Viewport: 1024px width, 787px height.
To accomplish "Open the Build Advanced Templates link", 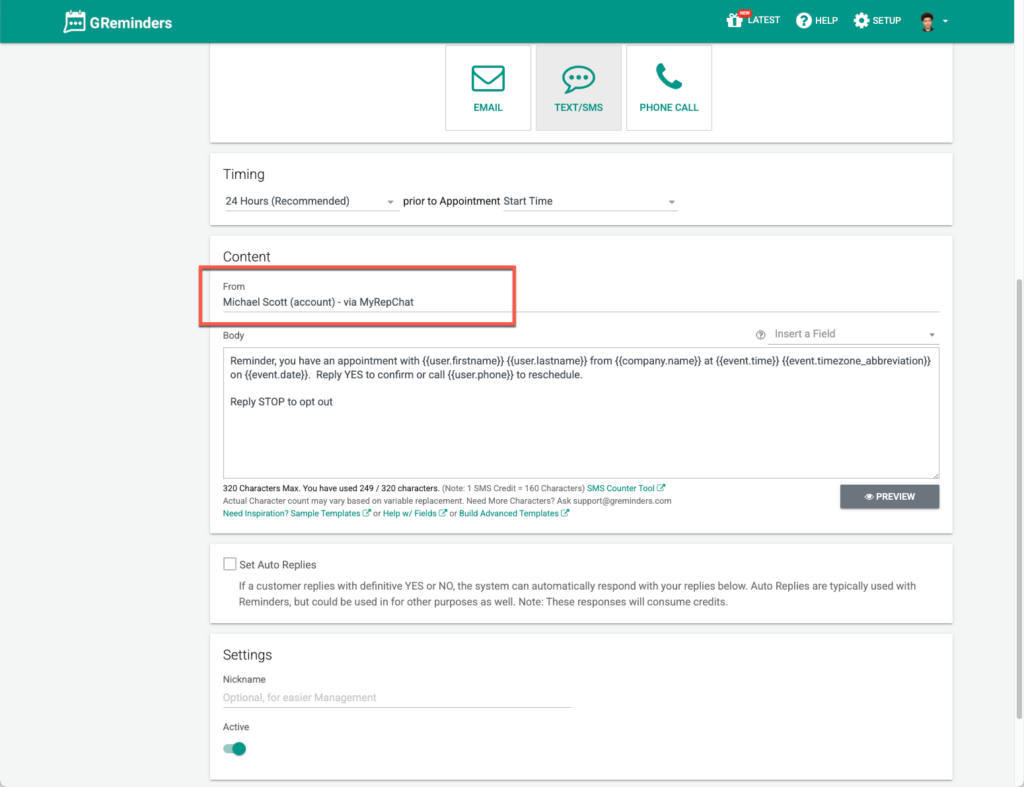I will (x=509, y=513).
